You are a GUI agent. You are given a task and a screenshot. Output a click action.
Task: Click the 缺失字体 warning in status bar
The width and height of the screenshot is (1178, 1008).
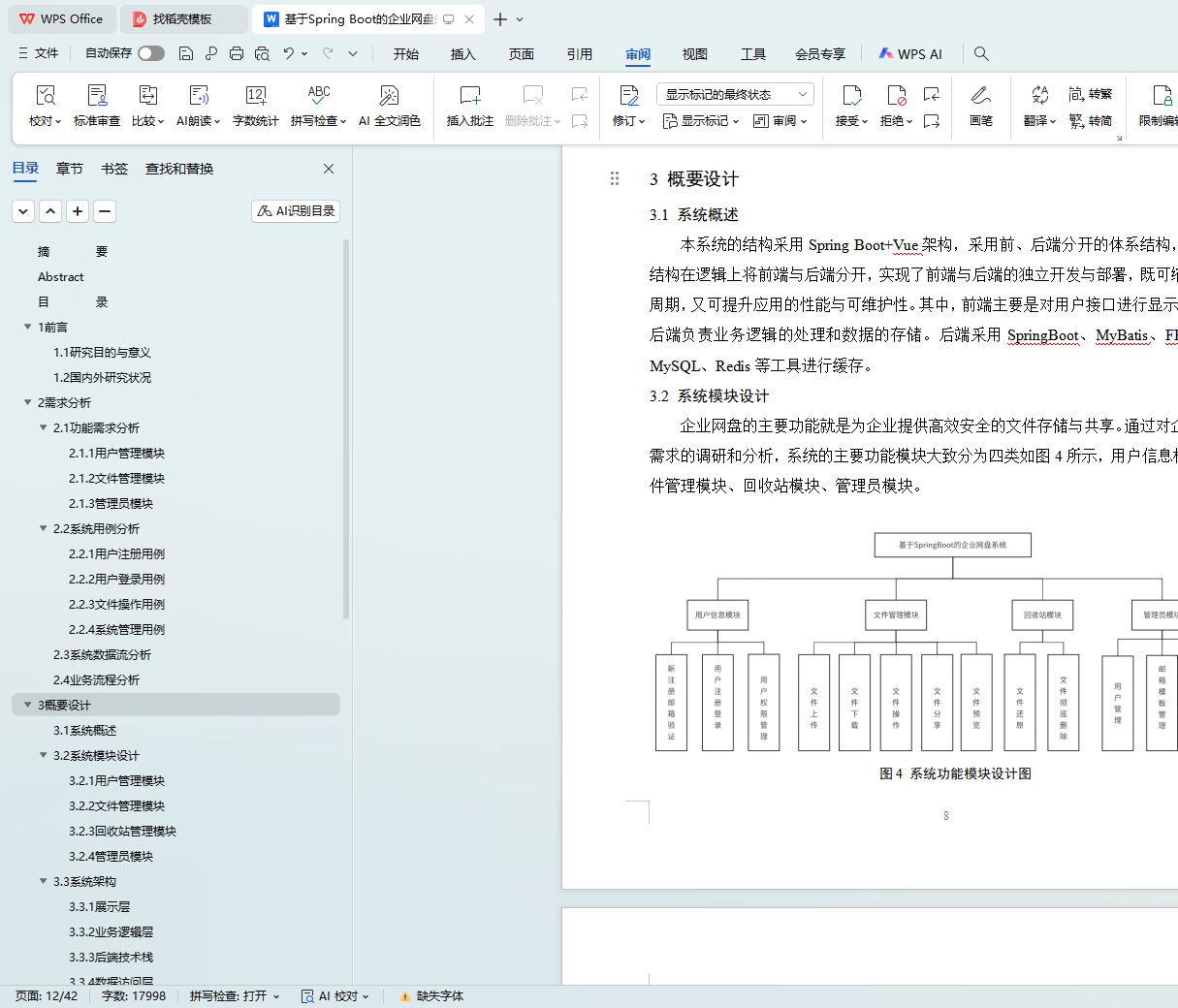click(431, 995)
